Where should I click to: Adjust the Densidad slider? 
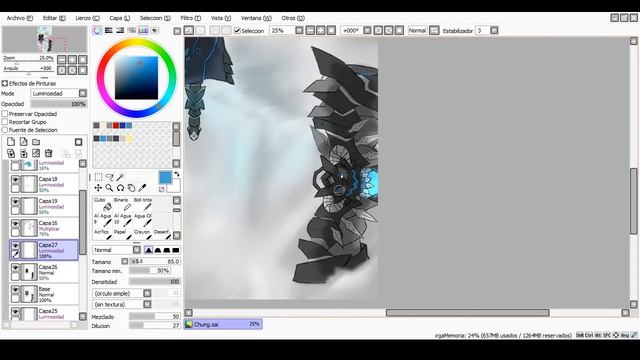[155, 282]
